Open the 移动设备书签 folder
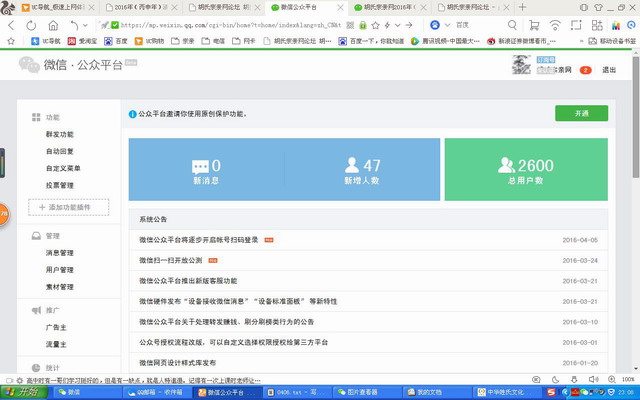The width and height of the screenshot is (640, 400). 612,41
